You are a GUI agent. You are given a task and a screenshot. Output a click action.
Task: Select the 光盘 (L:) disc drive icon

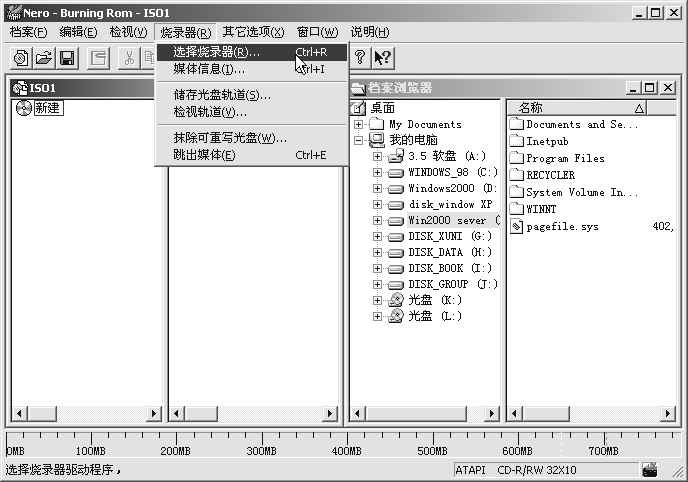coord(396,316)
